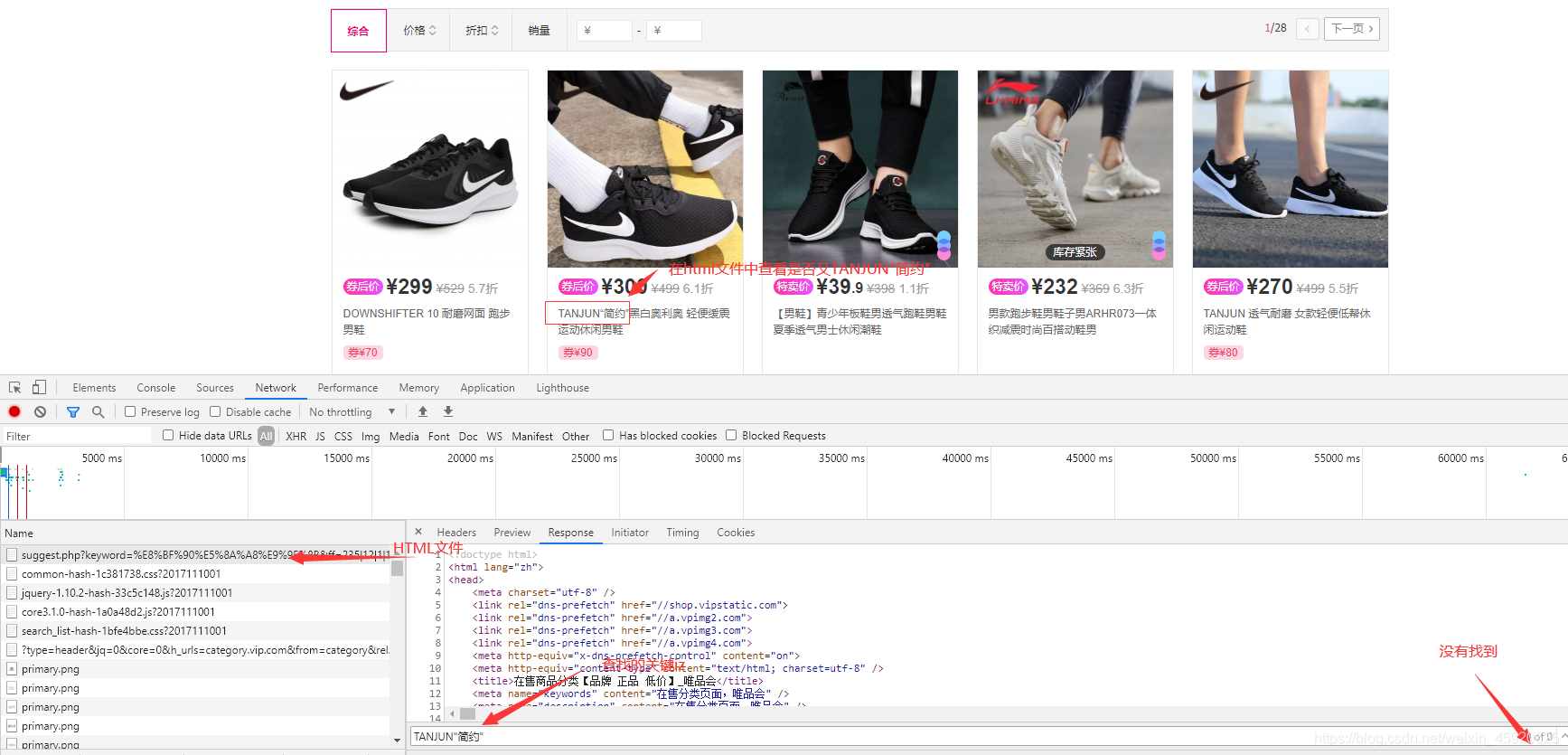The width and height of the screenshot is (1568, 755).
Task: Select core3.1.0-hash-1a0a48d2.js request
Action: (x=197, y=611)
